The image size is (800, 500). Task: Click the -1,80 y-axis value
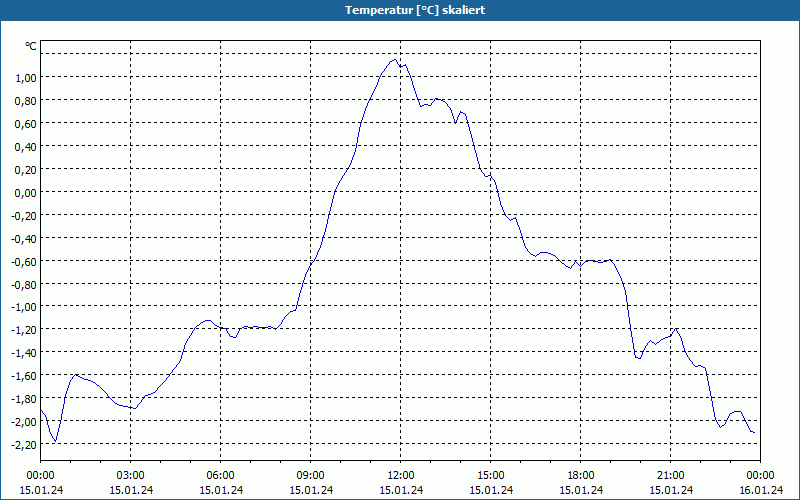point(24,398)
